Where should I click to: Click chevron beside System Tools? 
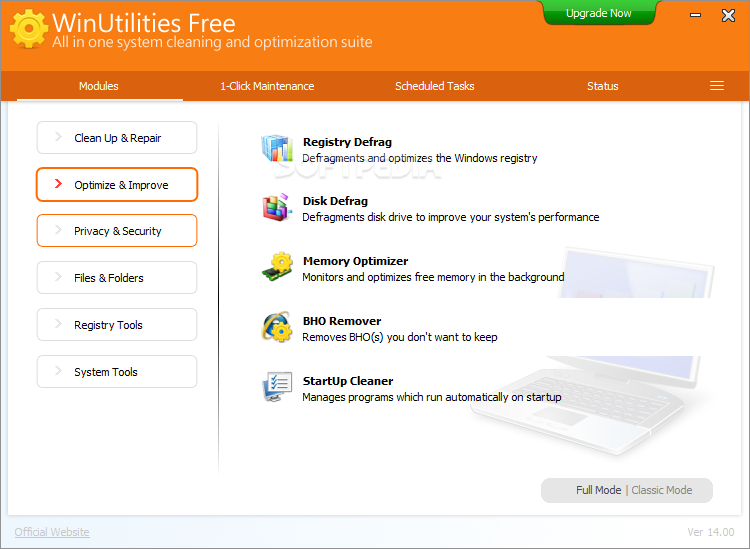(x=58, y=371)
